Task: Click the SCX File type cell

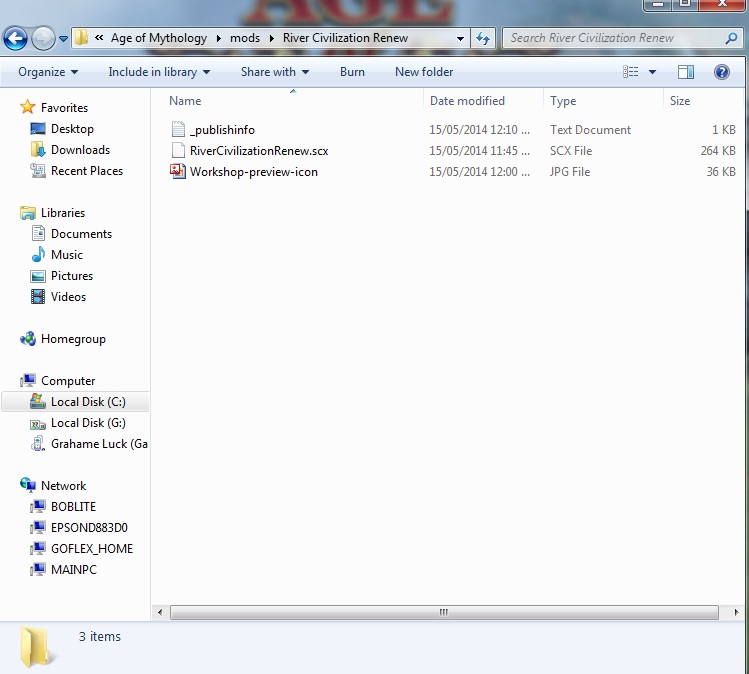Action: 571,151
